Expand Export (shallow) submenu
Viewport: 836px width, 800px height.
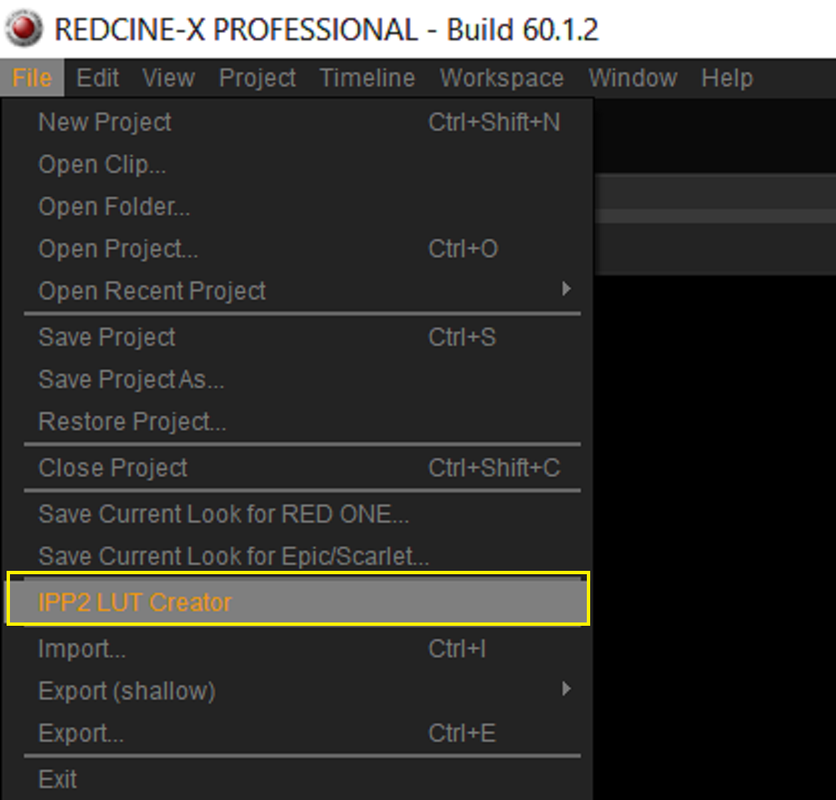(x=299, y=691)
